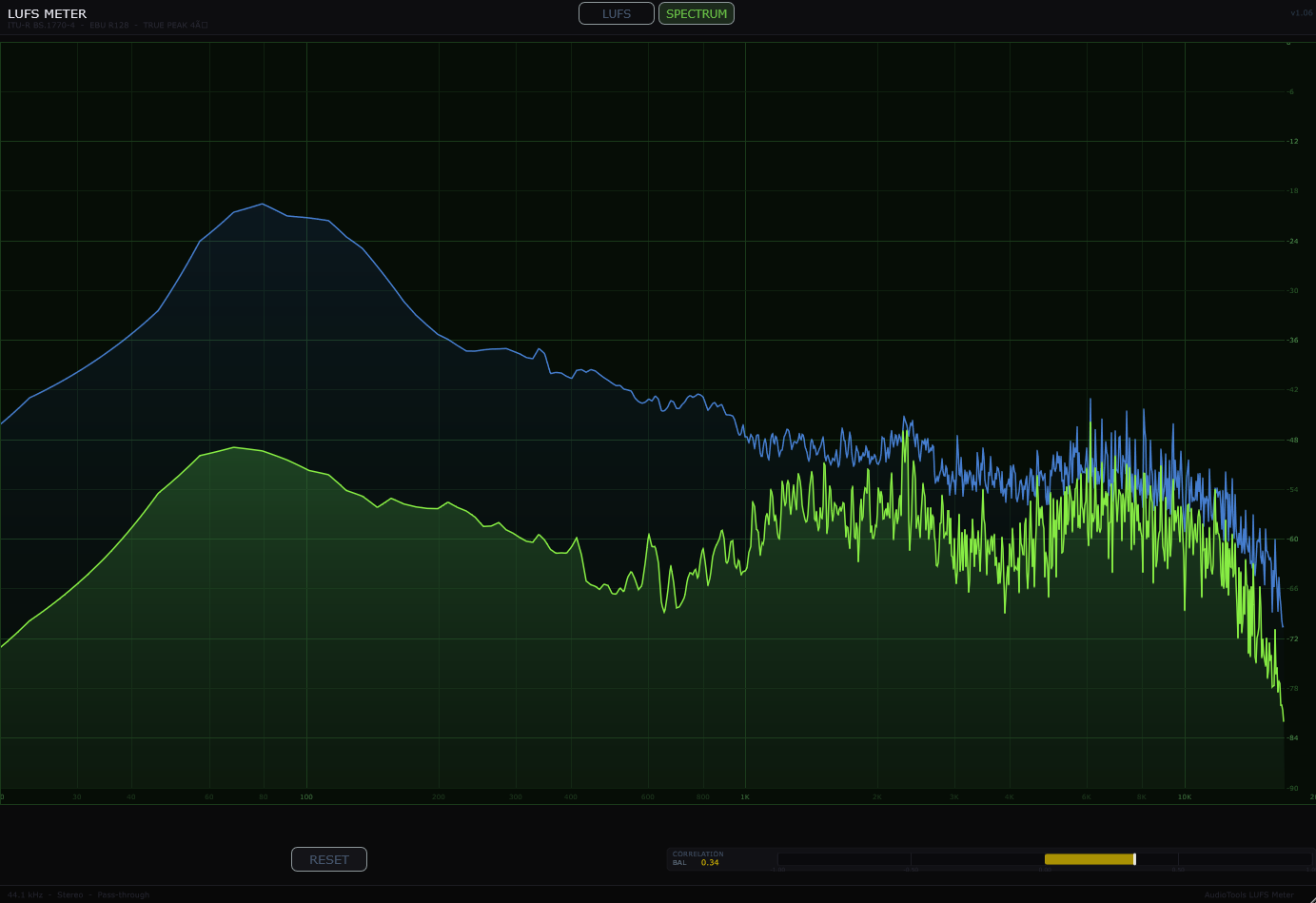Image resolution: width=1316 pixels, height=903 pixels.
Task: Click the peak of the blue spectrum curve
Action: click(262, 205)
